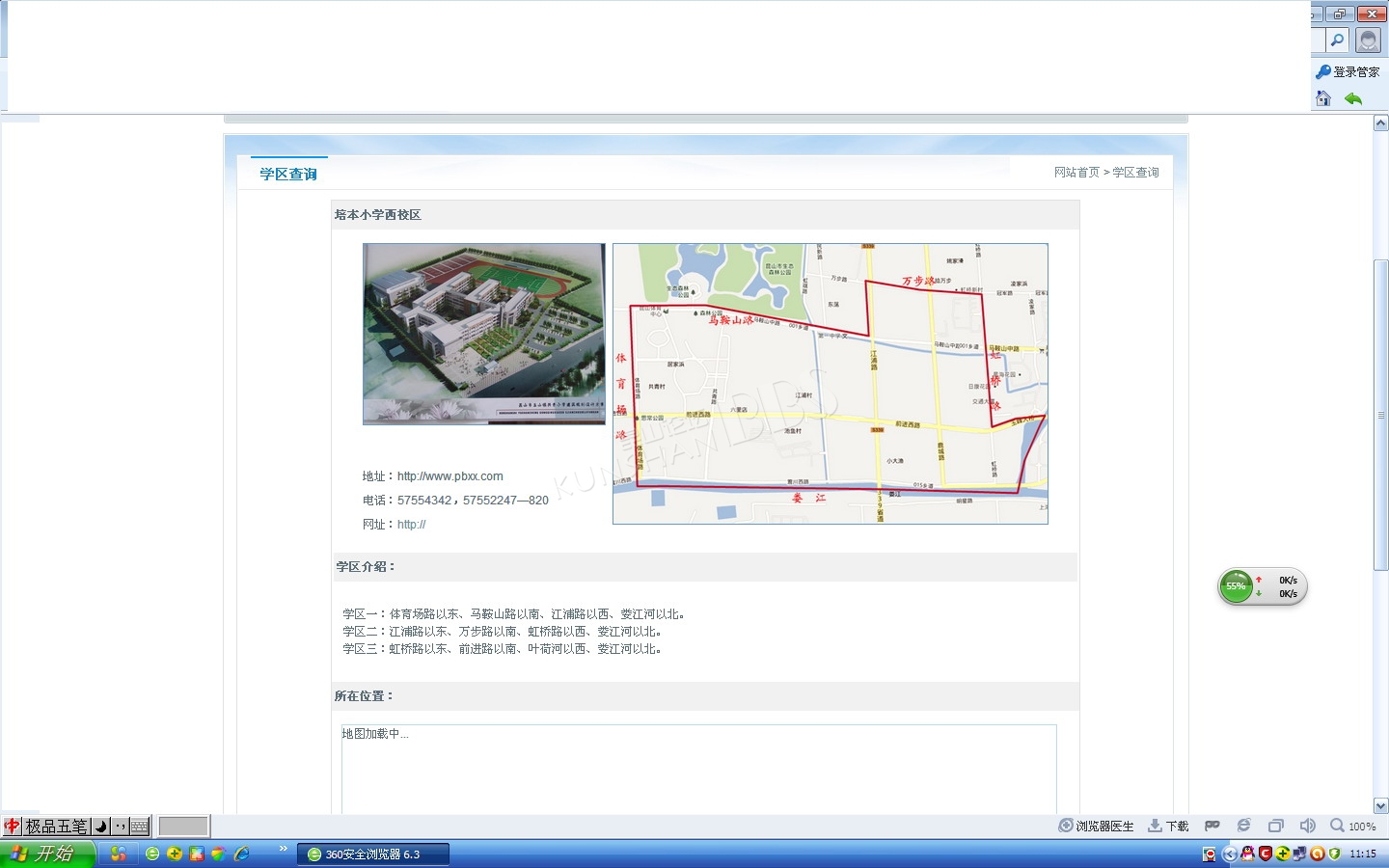Select the 360安全浏览器 6.3 taskbar button
The width and height of the screenshot is (1389, 868).
click(x=373, y=854)
